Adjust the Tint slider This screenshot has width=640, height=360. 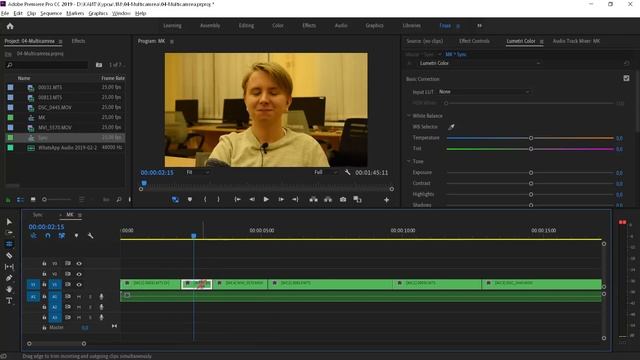point(531,149)
